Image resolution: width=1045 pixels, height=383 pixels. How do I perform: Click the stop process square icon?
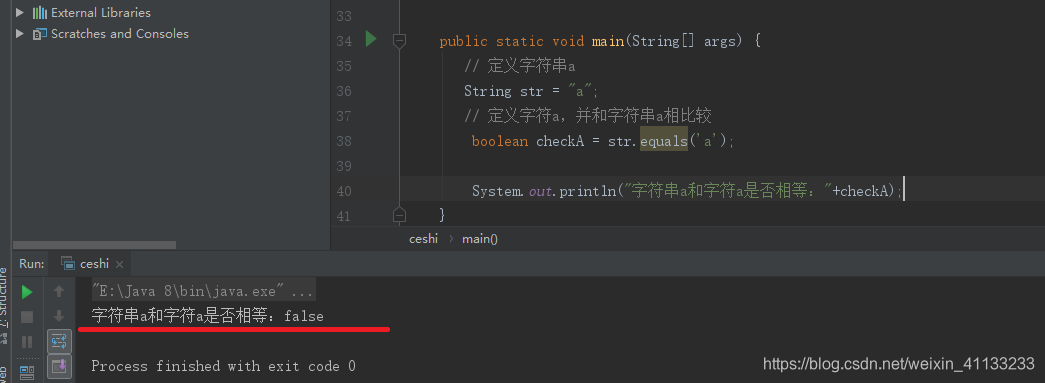(27, 316)
